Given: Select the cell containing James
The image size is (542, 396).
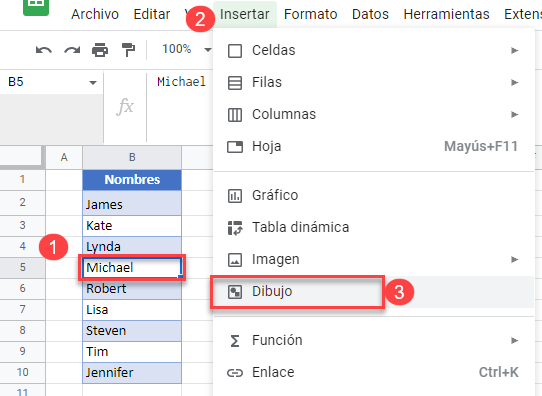Looking at the screenshot, I should click(132, 203).
